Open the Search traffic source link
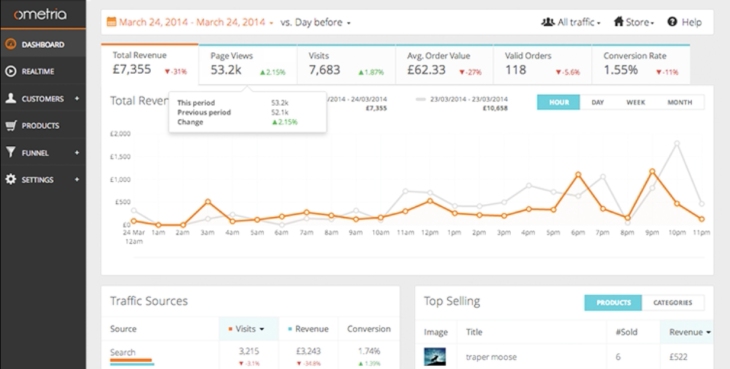Viewport: 730px width, 369px height. (122, 352)
